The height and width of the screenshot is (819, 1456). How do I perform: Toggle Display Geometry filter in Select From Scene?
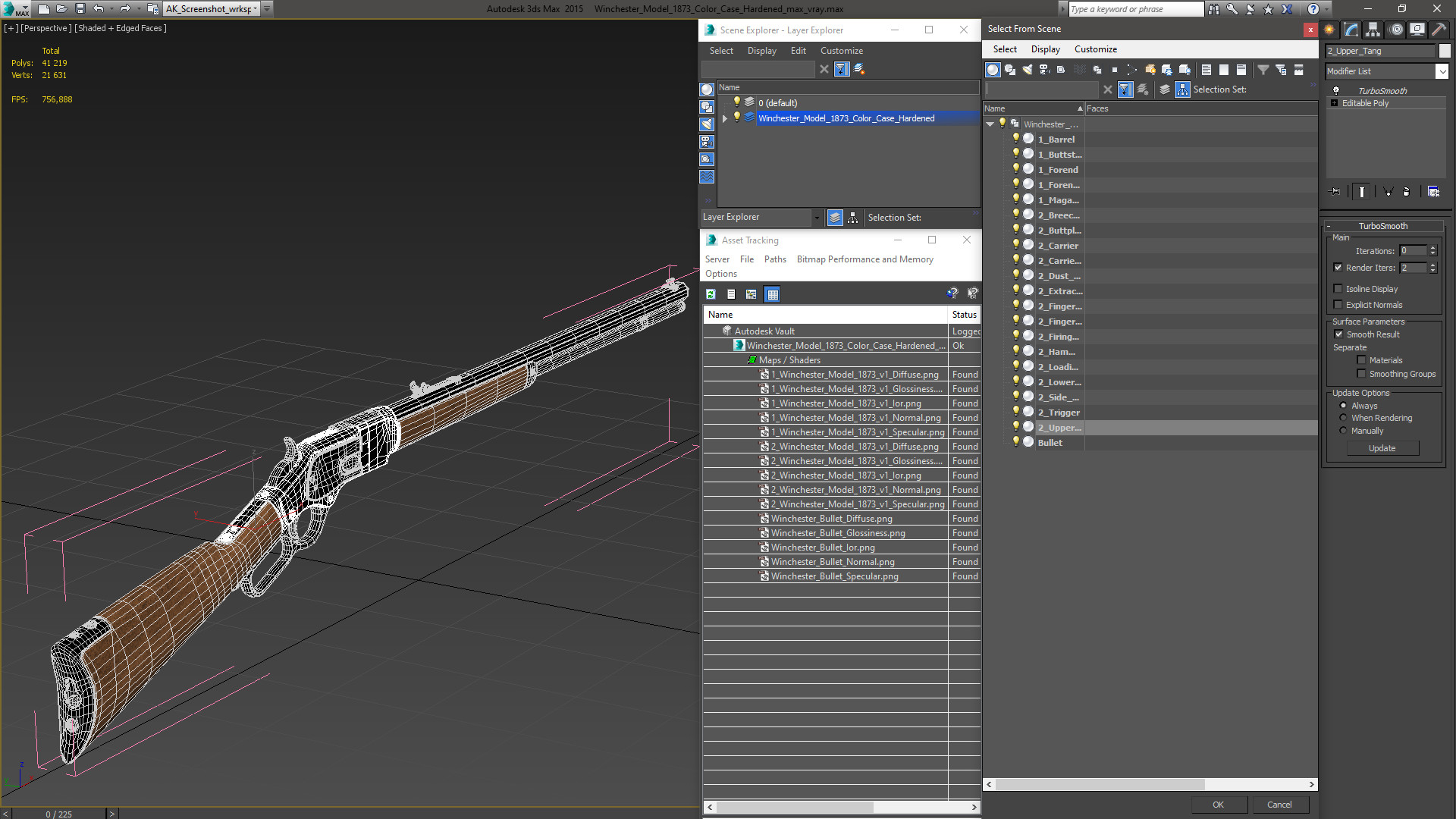[993, 70]
